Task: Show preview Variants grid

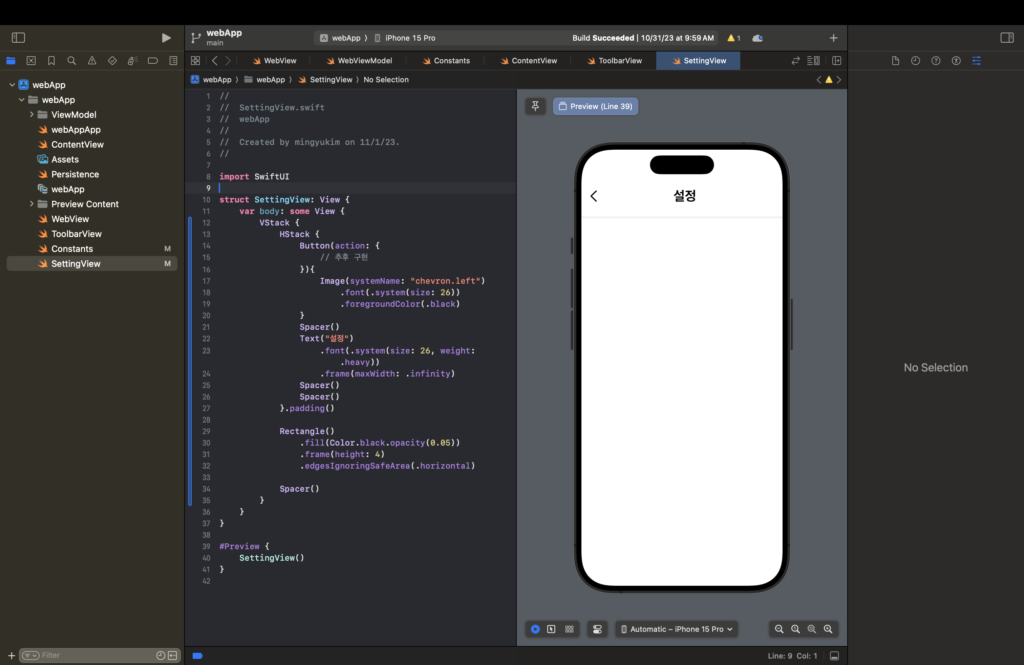Action: coord(569,629)
